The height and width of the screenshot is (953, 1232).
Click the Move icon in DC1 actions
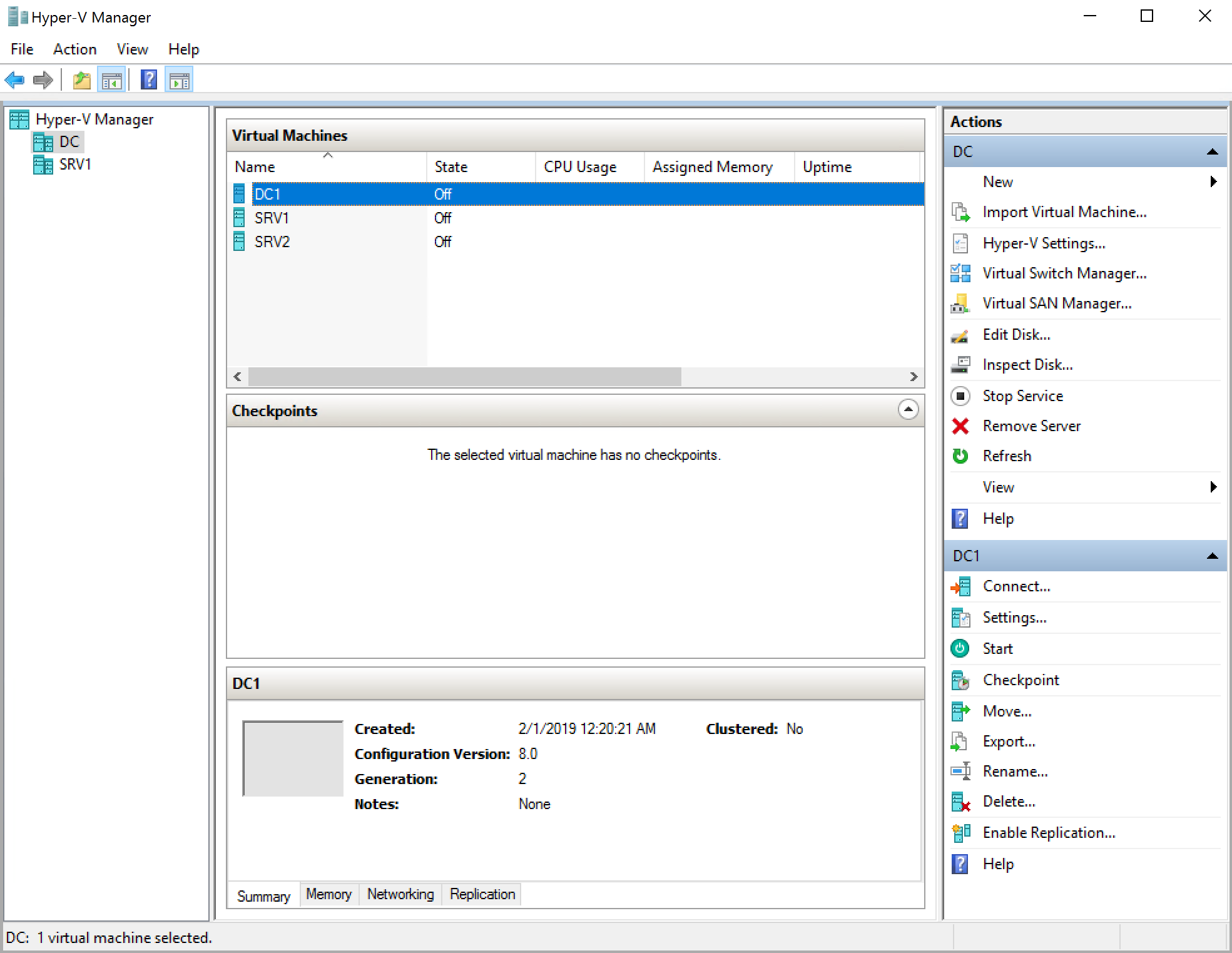pyautogui.click(x=960, y=711)
